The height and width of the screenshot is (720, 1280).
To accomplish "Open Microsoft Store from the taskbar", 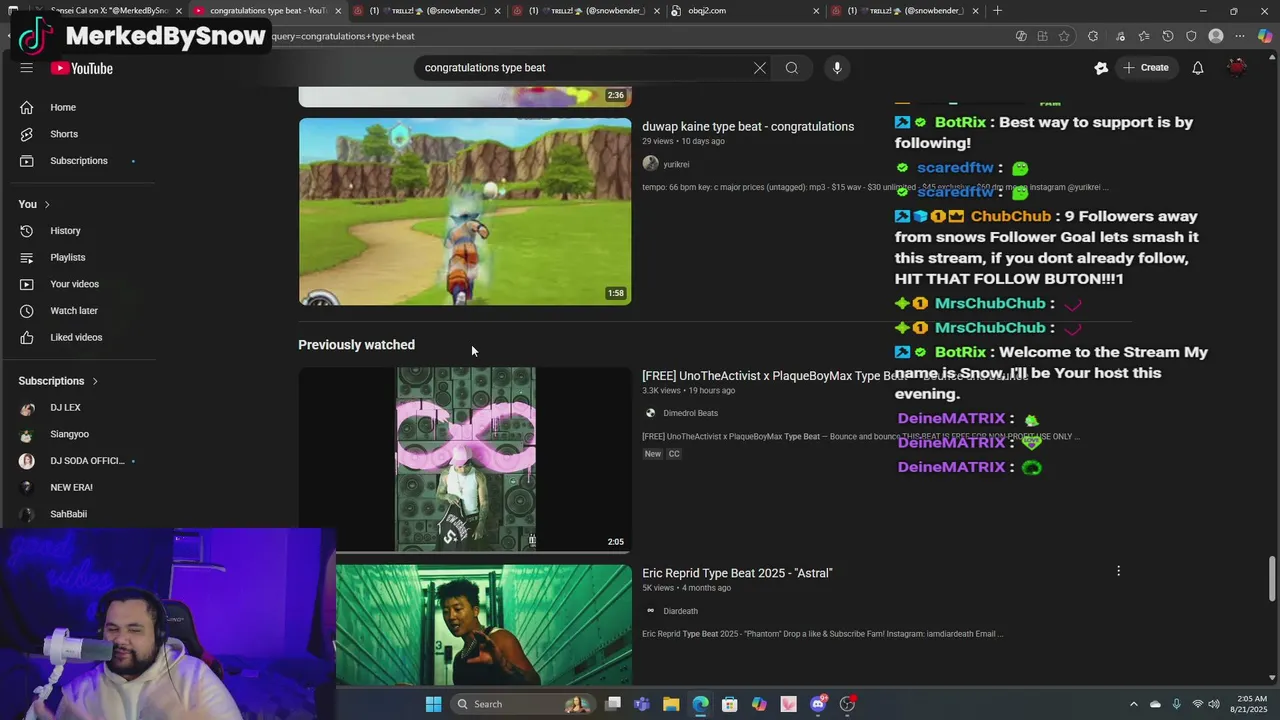I will point(730,704).
